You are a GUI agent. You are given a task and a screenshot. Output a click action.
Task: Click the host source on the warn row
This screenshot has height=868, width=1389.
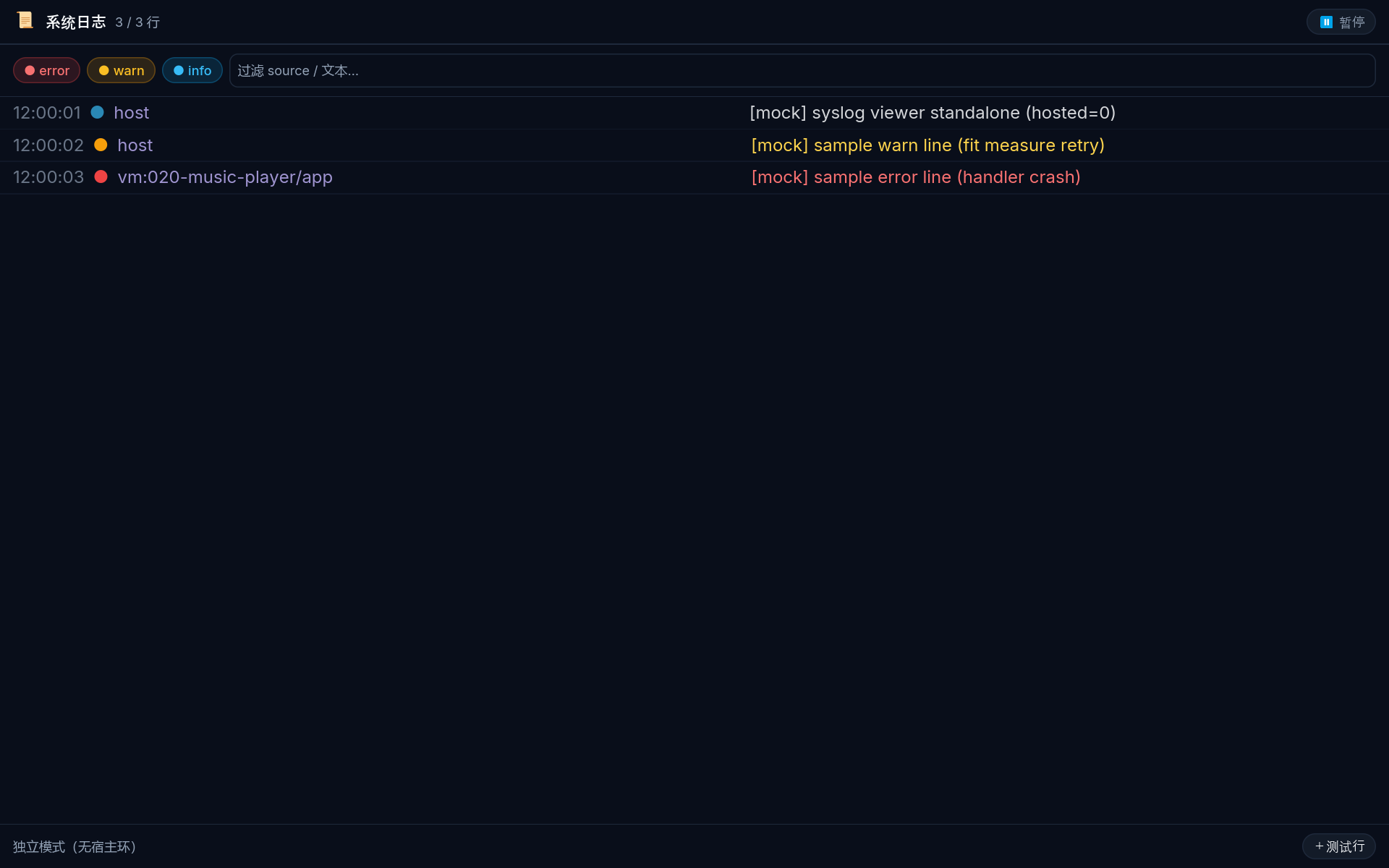[x=135, y=145]
